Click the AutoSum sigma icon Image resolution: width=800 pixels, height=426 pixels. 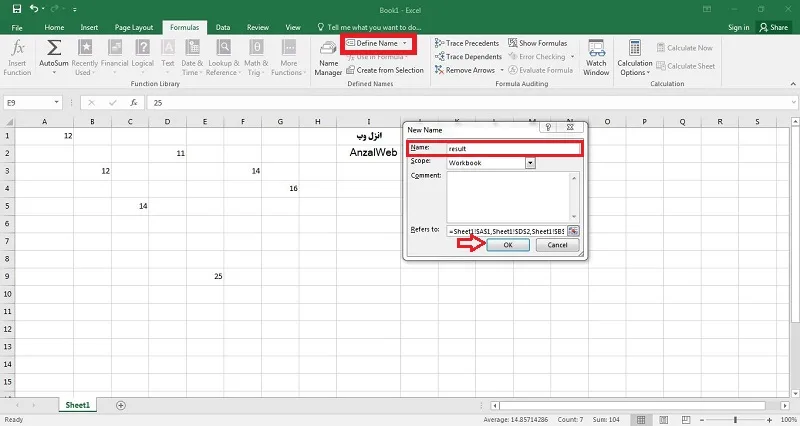pos(54,48)
